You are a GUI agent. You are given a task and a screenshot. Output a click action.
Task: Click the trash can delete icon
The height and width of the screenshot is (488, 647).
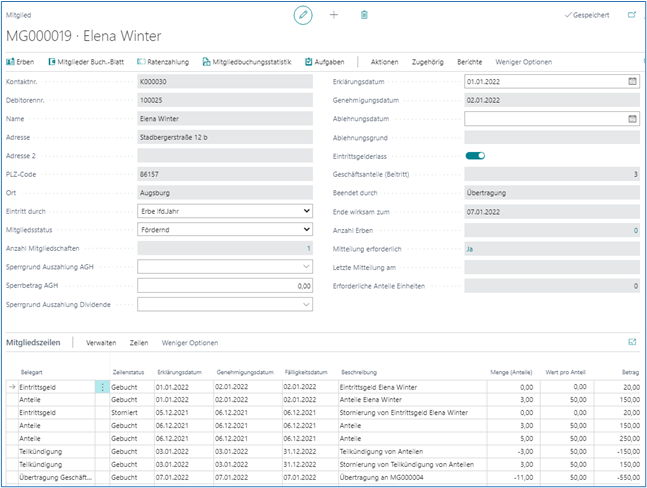[x=364, y=16]
